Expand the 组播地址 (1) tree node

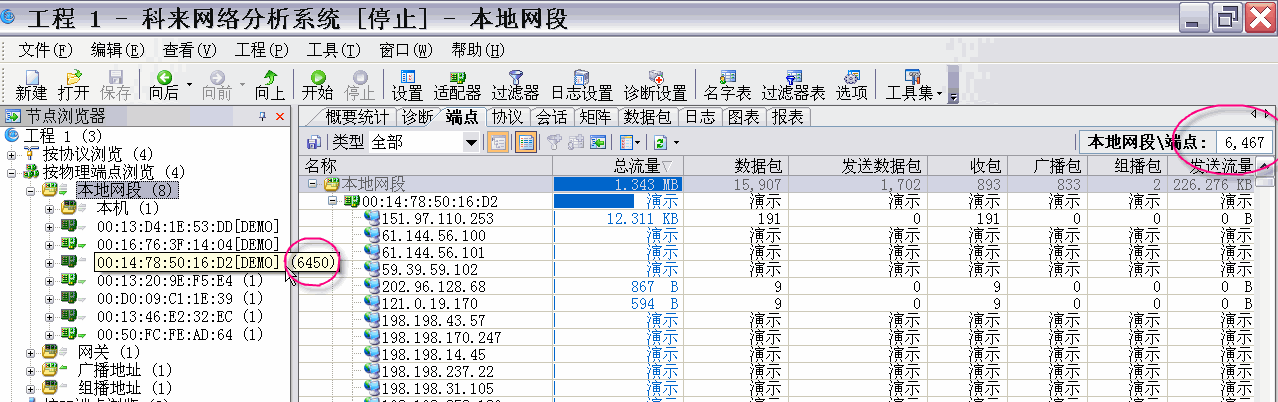[30, 388]
